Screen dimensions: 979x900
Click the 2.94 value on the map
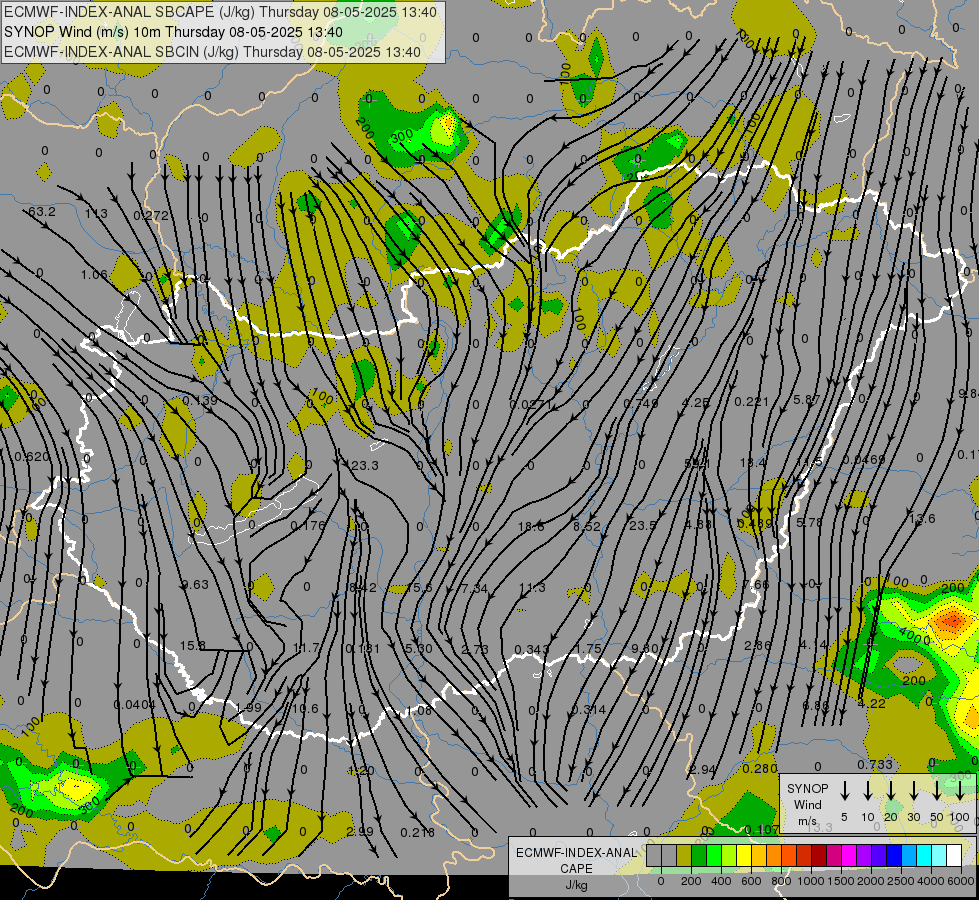coord(703,769)
